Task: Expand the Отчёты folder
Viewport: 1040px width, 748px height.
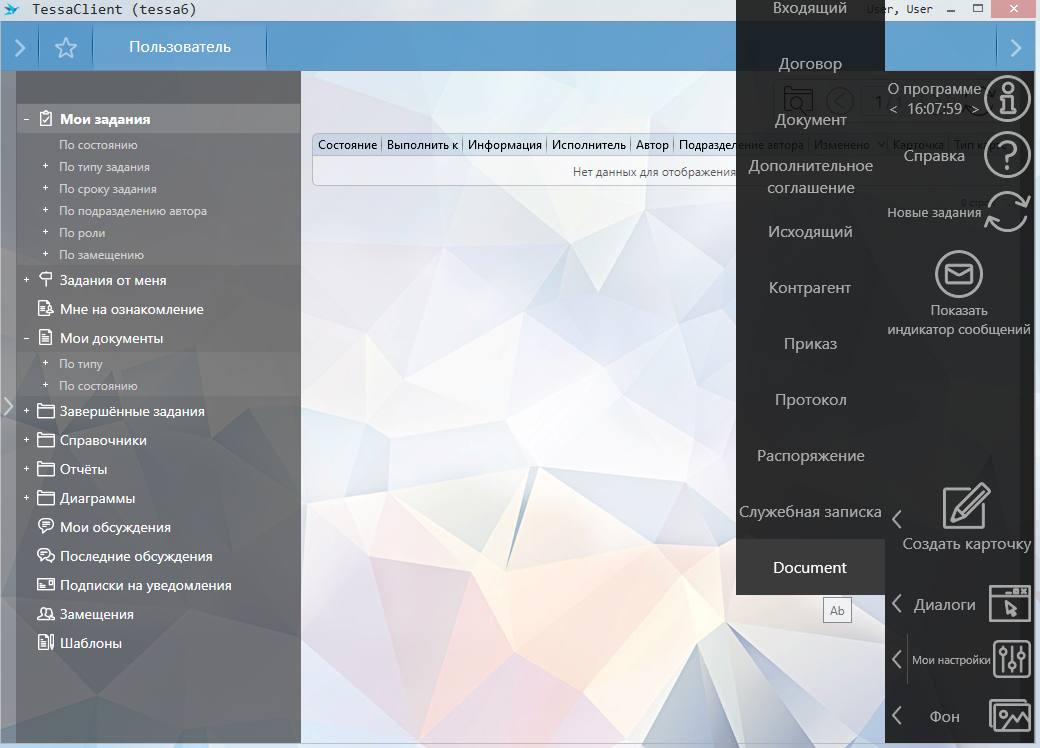Action: 27,469
